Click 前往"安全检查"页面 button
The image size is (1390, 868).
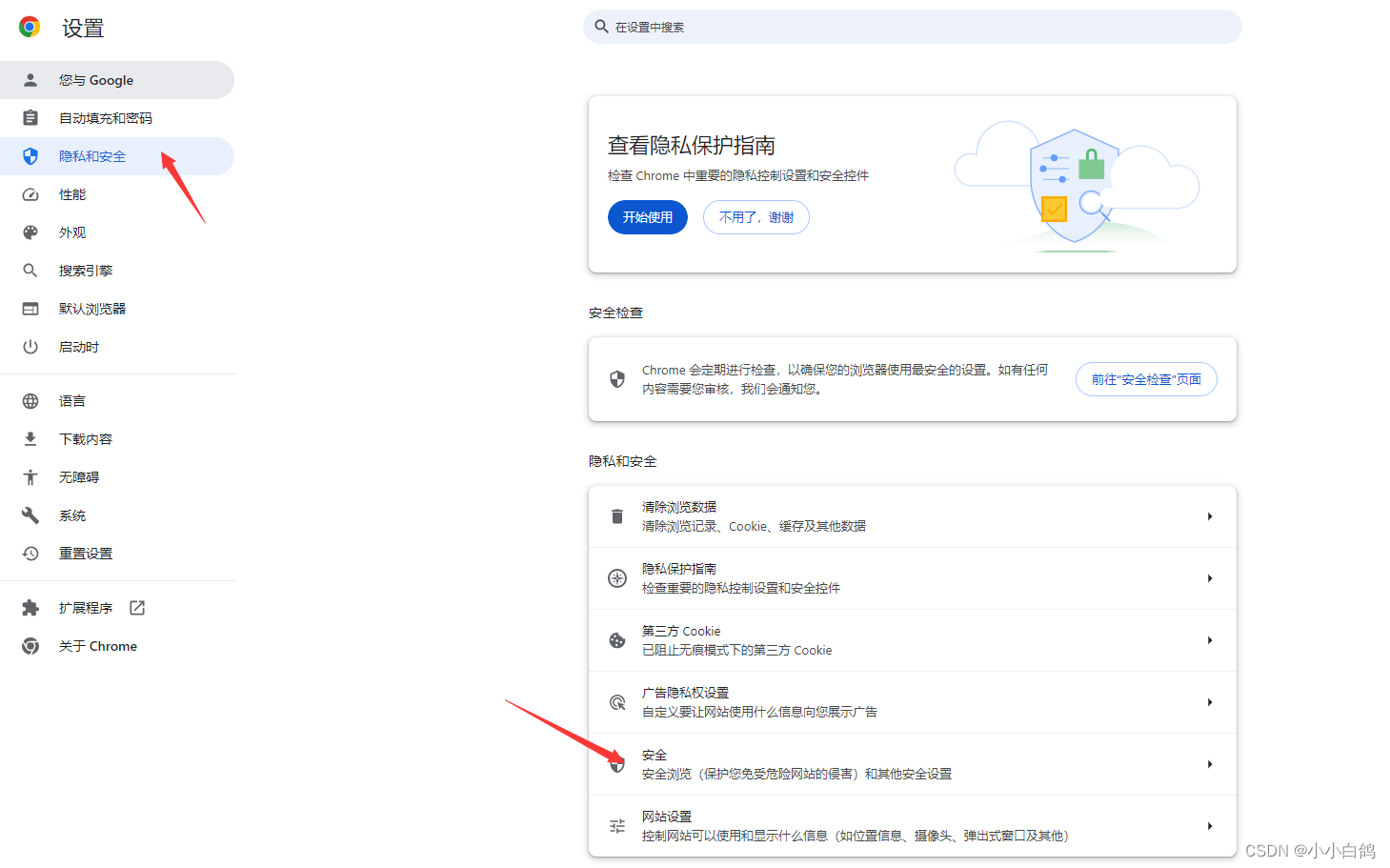point(1146,379)
